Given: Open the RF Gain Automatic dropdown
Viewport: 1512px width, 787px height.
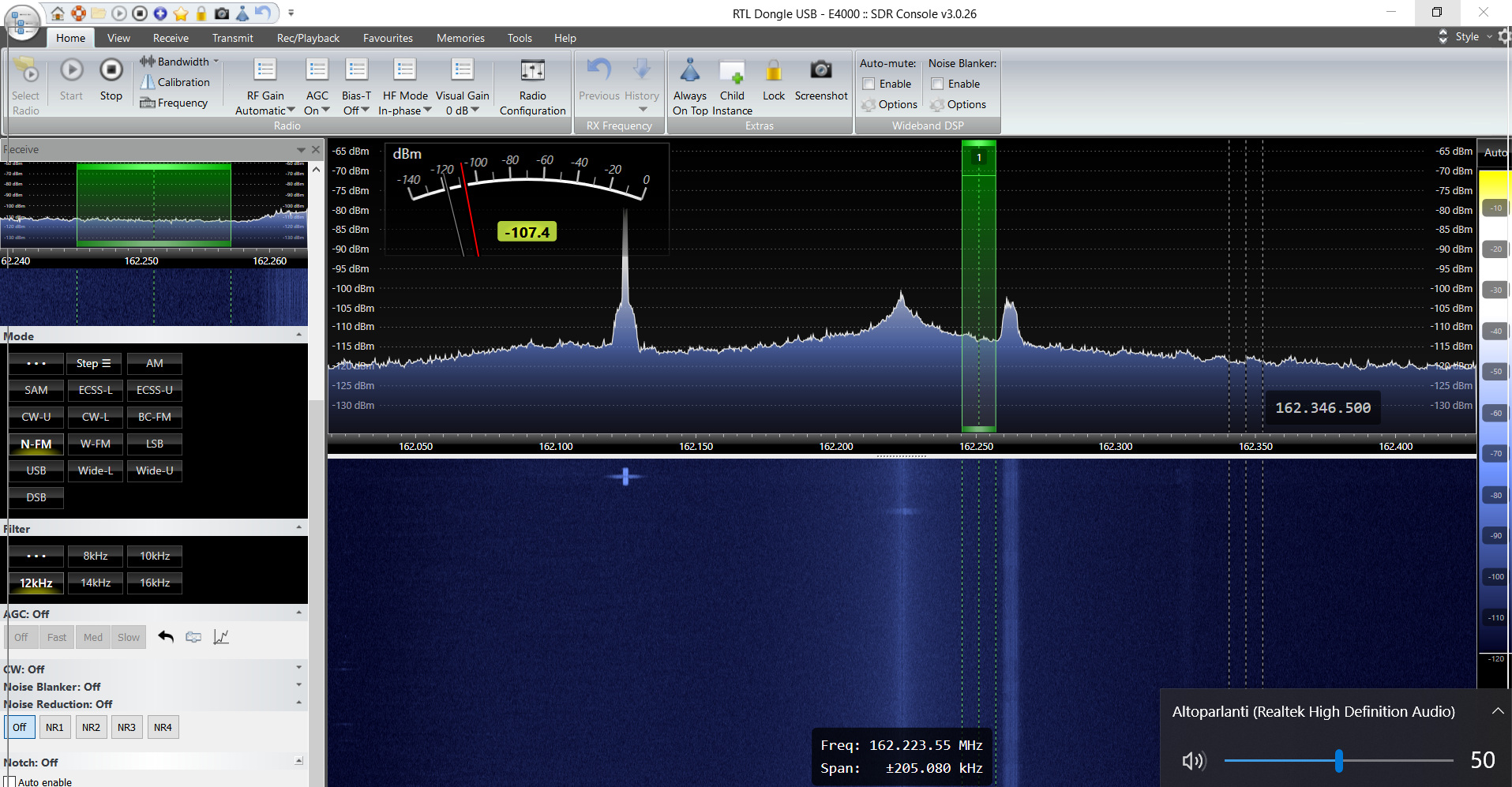Looking at the screenshot, I should (x=265, y=111).
